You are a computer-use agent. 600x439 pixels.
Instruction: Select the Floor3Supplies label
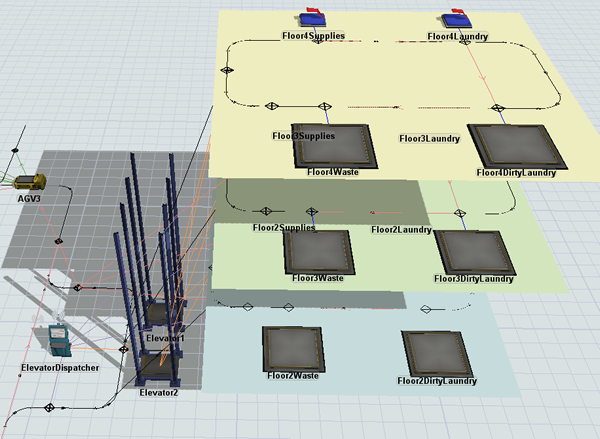(302, 135)
